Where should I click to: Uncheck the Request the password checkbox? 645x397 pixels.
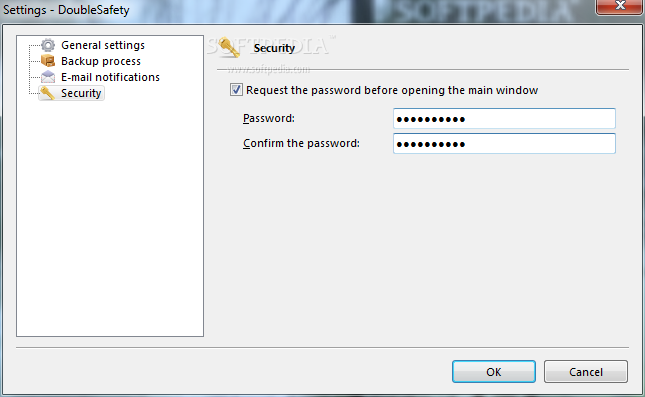236,90
